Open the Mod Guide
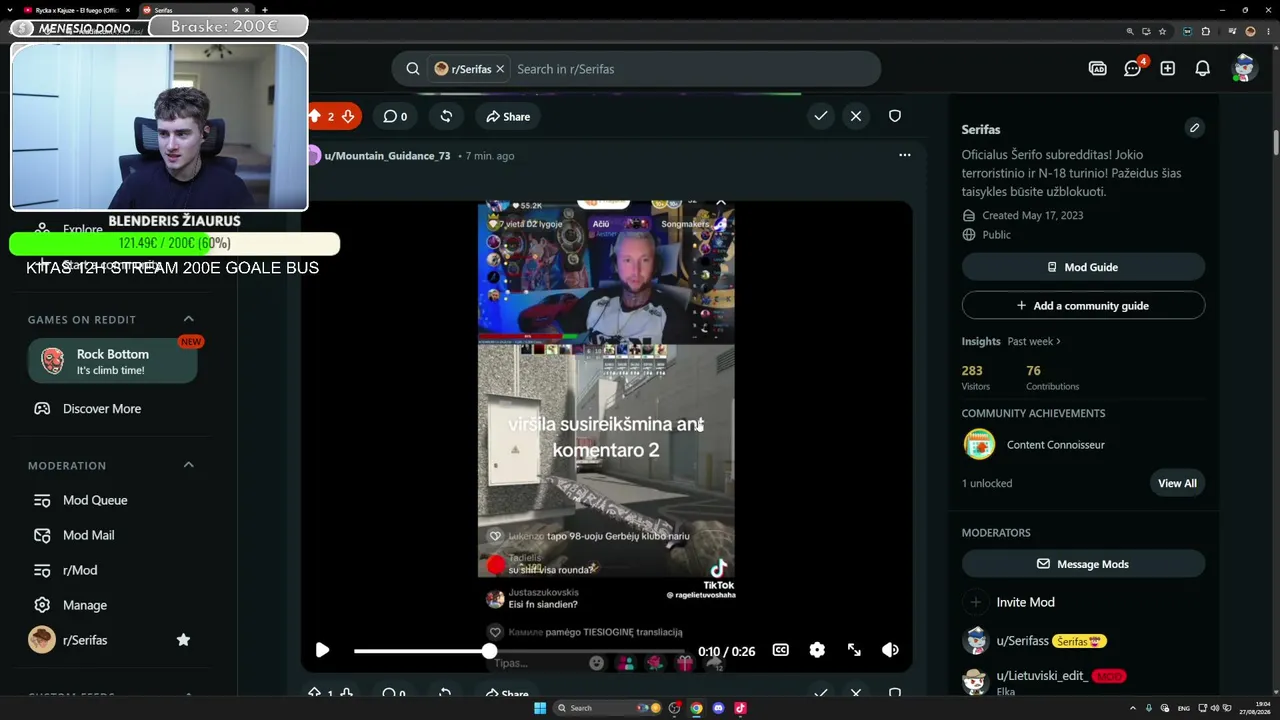Image resolution: width=1280 pixels, height=720 pixels. [1083, 267]
